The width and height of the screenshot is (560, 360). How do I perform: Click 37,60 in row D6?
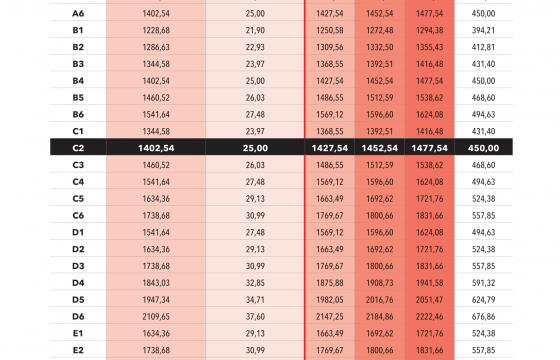pyautogui.click(x=255, y=316)
